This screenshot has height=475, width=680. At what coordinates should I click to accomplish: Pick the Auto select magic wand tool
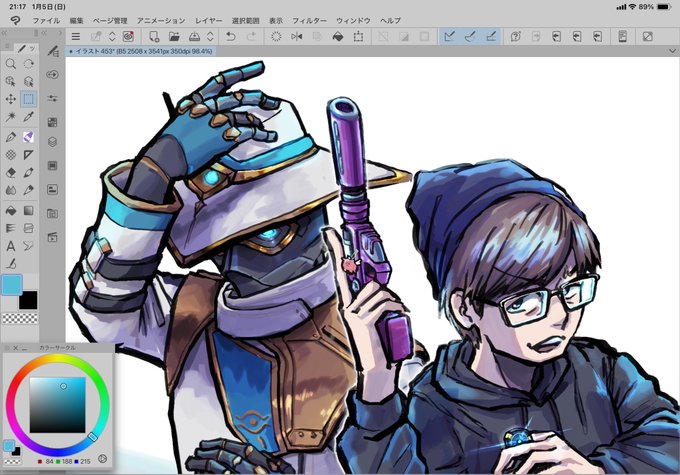pyautogui.click(x=11, y=117)
